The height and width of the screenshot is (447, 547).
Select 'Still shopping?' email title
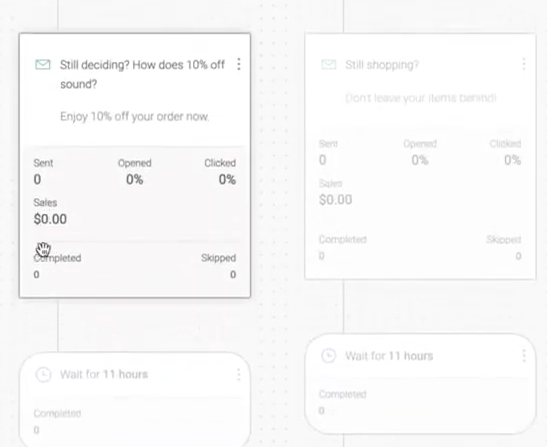[x=382, y=65]
